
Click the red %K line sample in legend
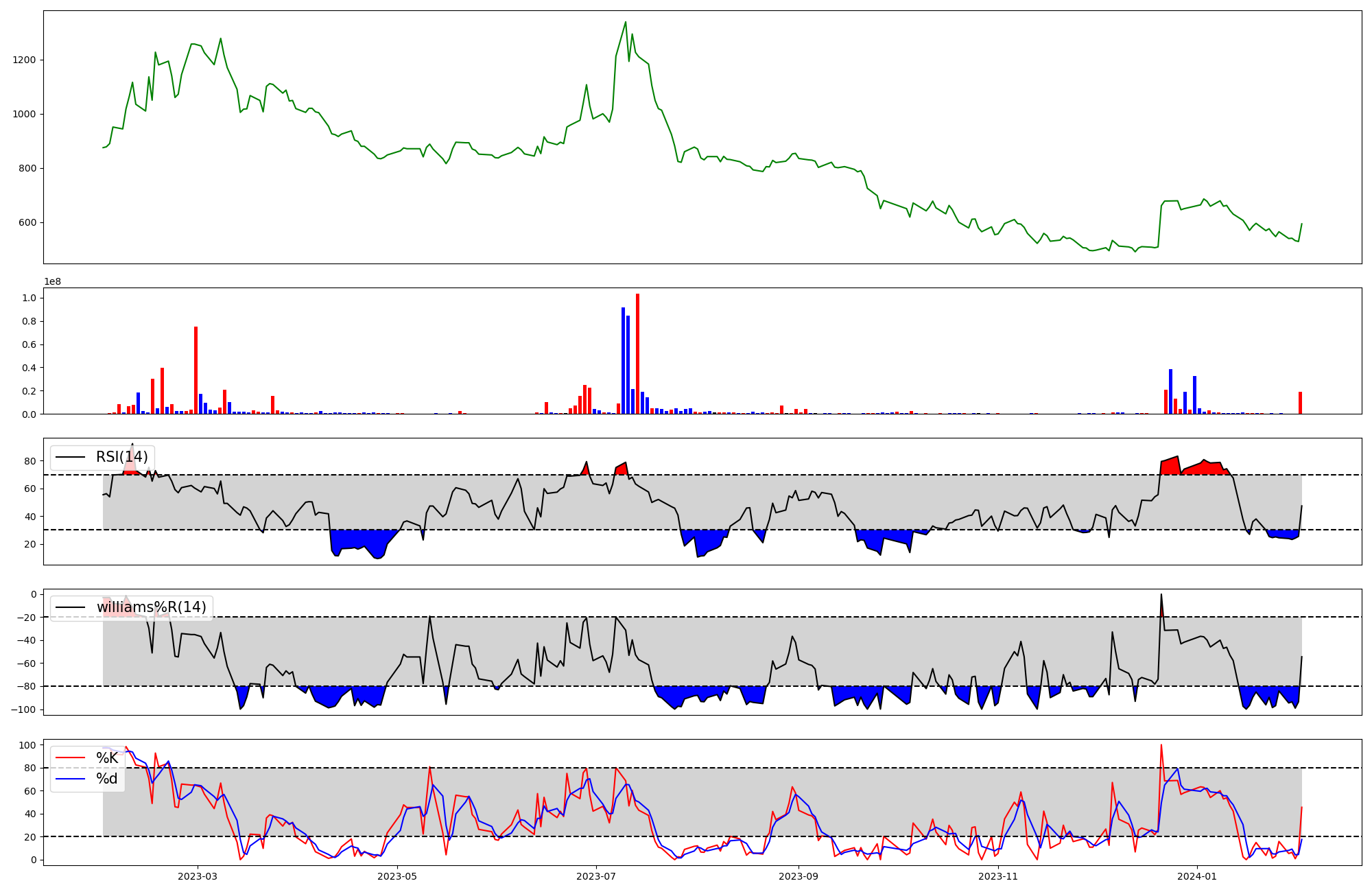(x=70, y=758)
